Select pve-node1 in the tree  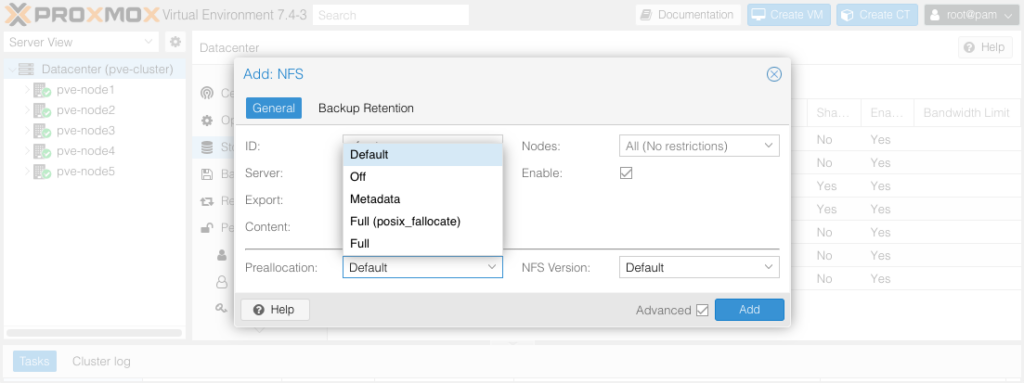pyautogui.click(x=86, y=90)
